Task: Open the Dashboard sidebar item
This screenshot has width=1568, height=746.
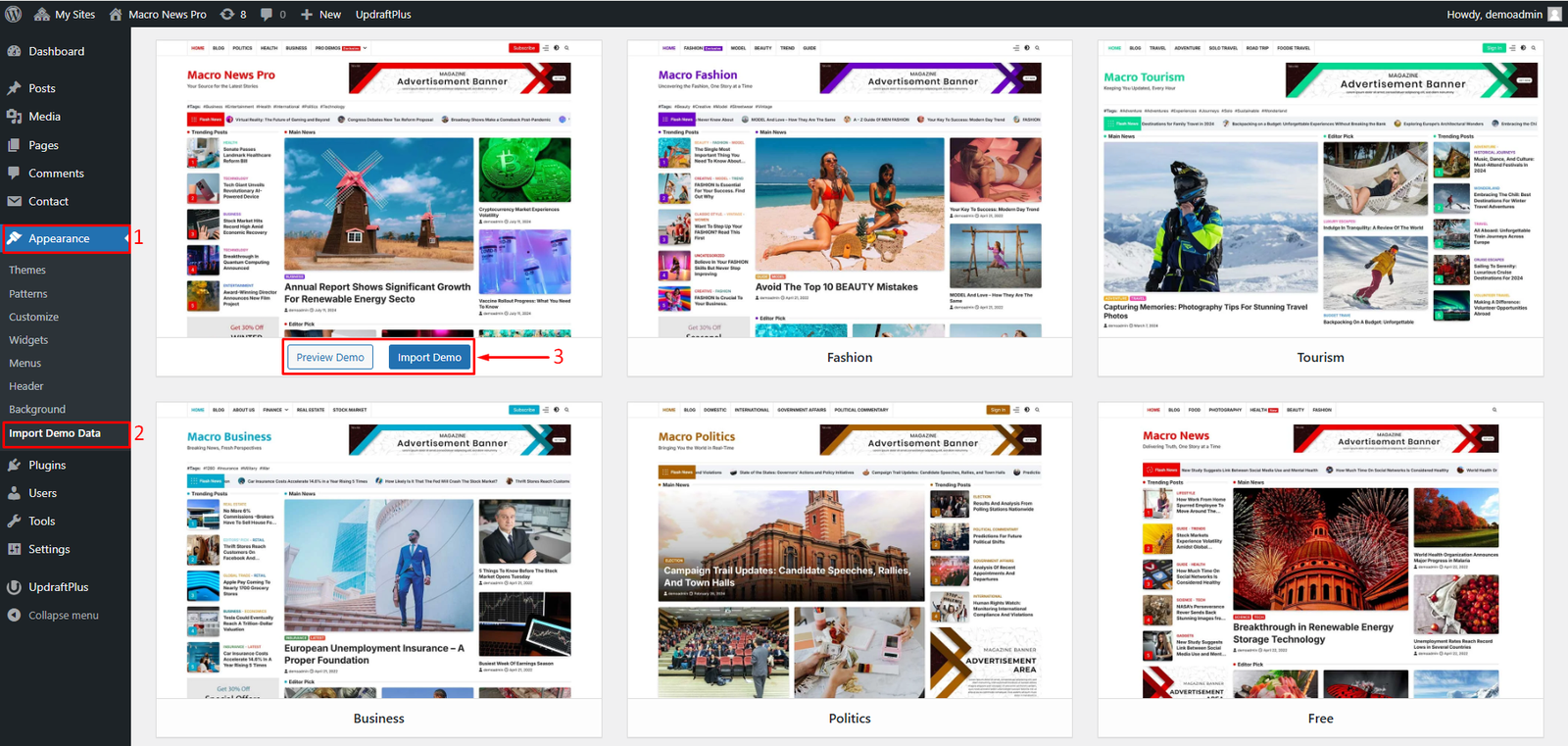Action: (x=56, y=51)
